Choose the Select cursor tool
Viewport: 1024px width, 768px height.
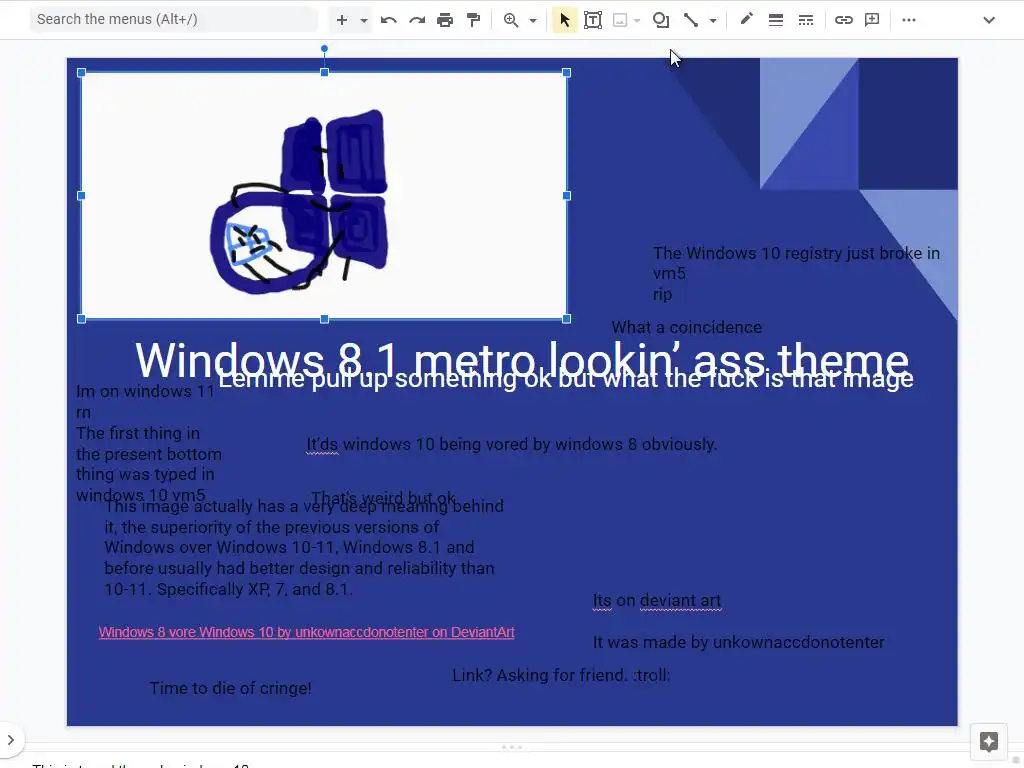click(x=565, y=20)
